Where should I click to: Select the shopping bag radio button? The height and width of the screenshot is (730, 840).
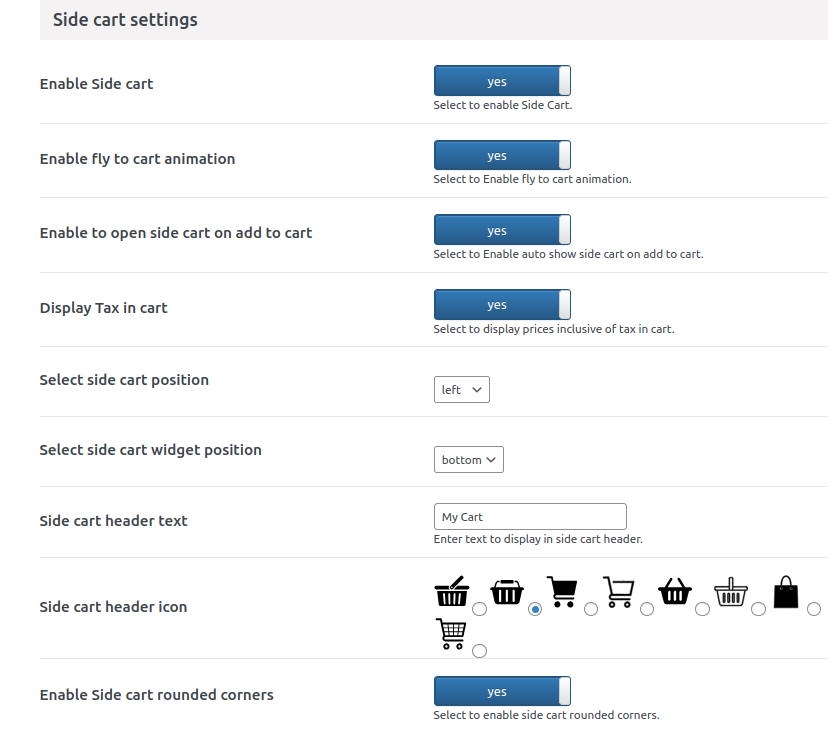pyautogui.click(x=813, y=608)
